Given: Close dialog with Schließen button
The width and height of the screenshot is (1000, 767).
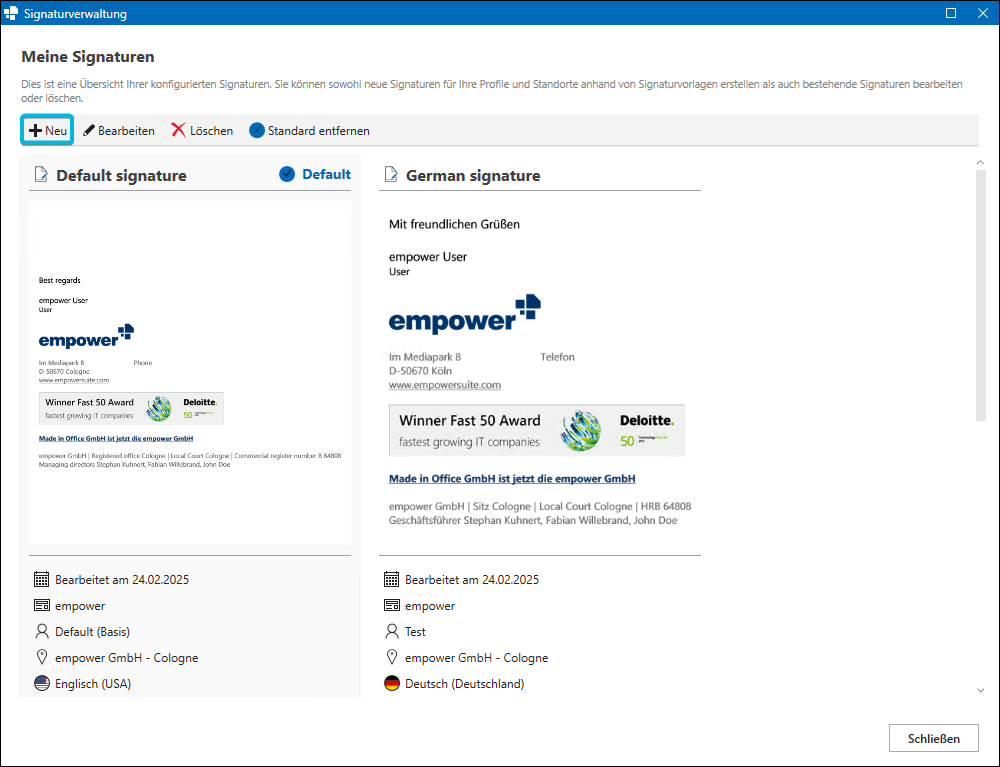Looking at the screenshot, I should (934, 738).
